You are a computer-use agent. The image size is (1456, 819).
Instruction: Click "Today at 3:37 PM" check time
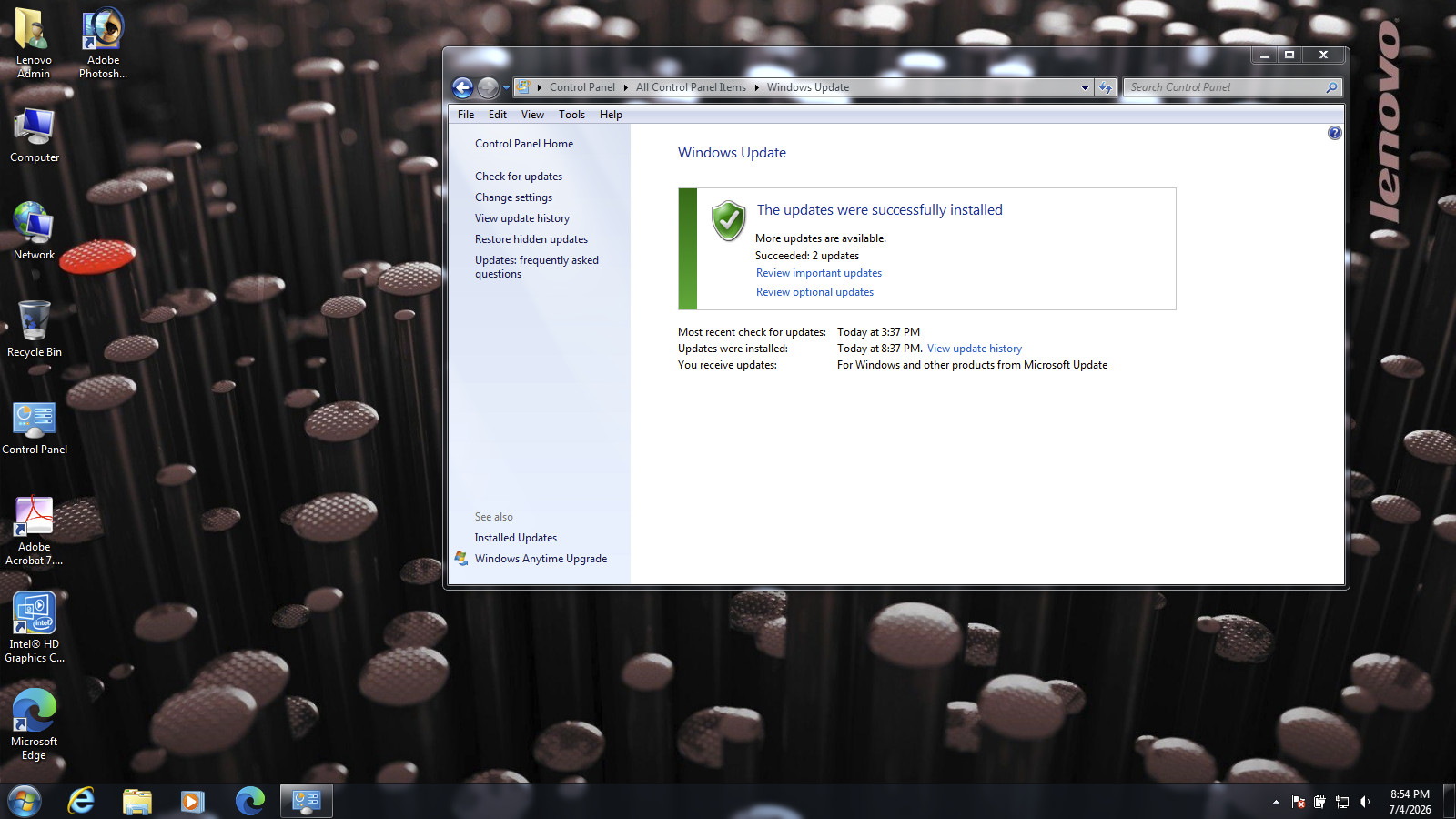click(x=878, y=332)
